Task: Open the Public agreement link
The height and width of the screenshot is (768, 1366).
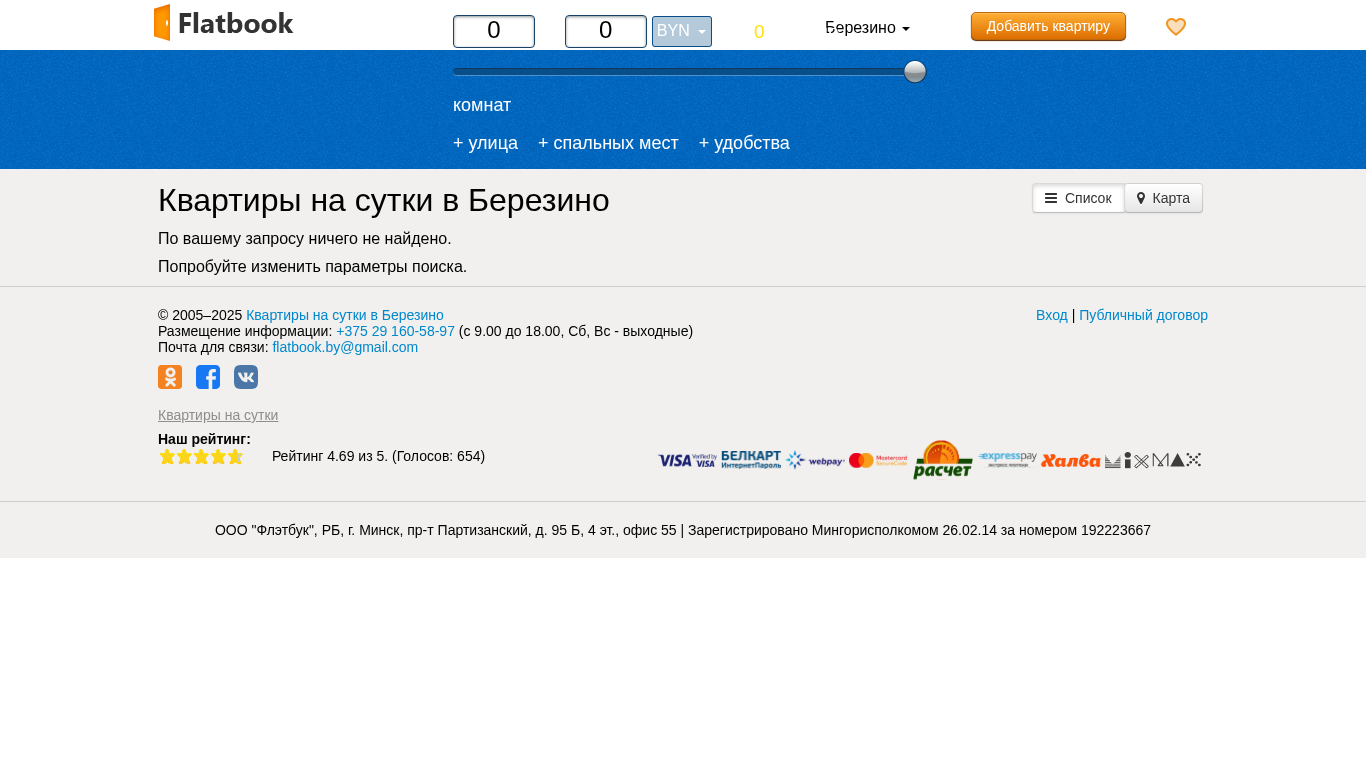Action: click(x=1143, y=315)
